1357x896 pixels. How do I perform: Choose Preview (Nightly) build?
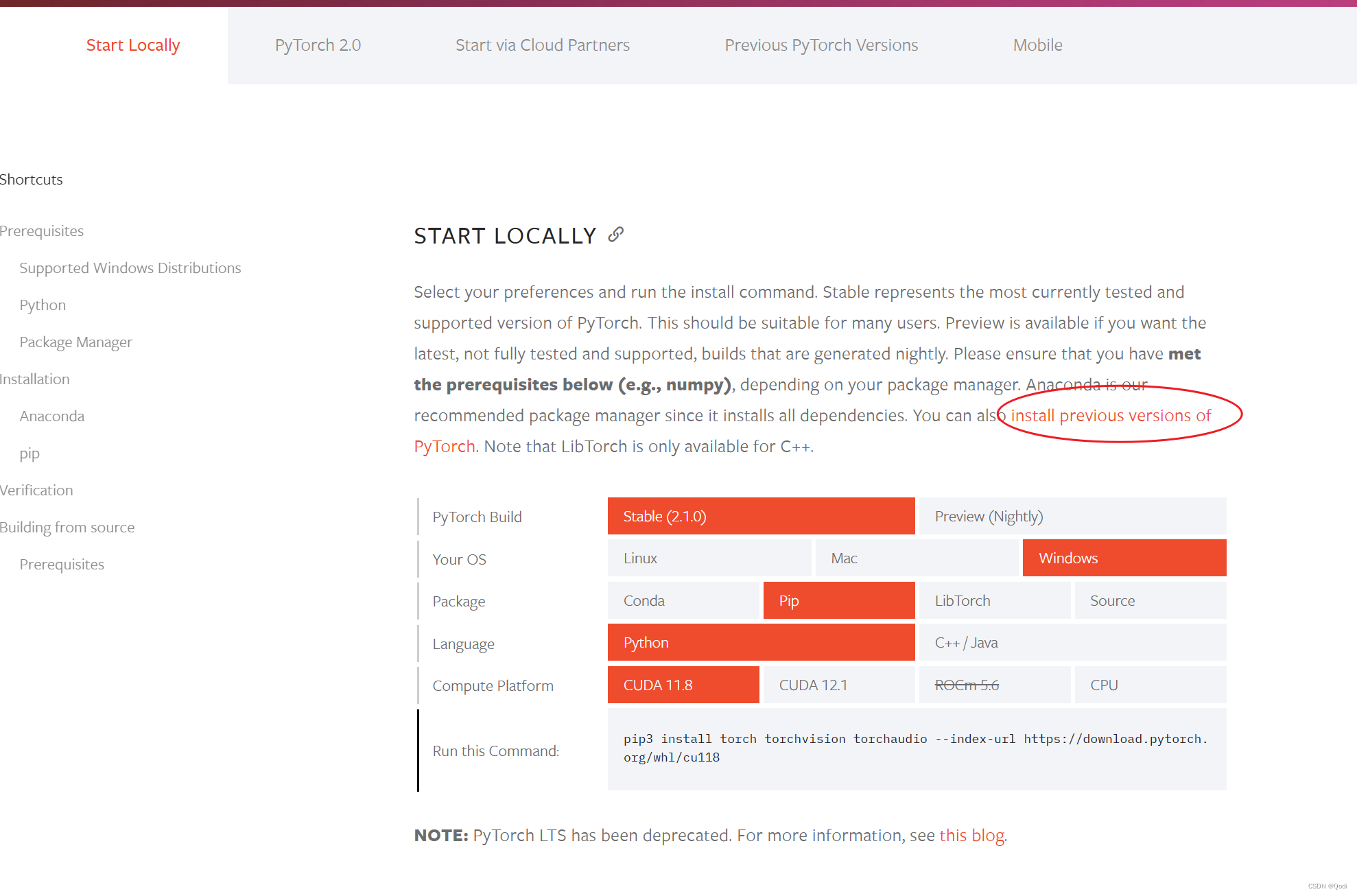pos(1072,516)
